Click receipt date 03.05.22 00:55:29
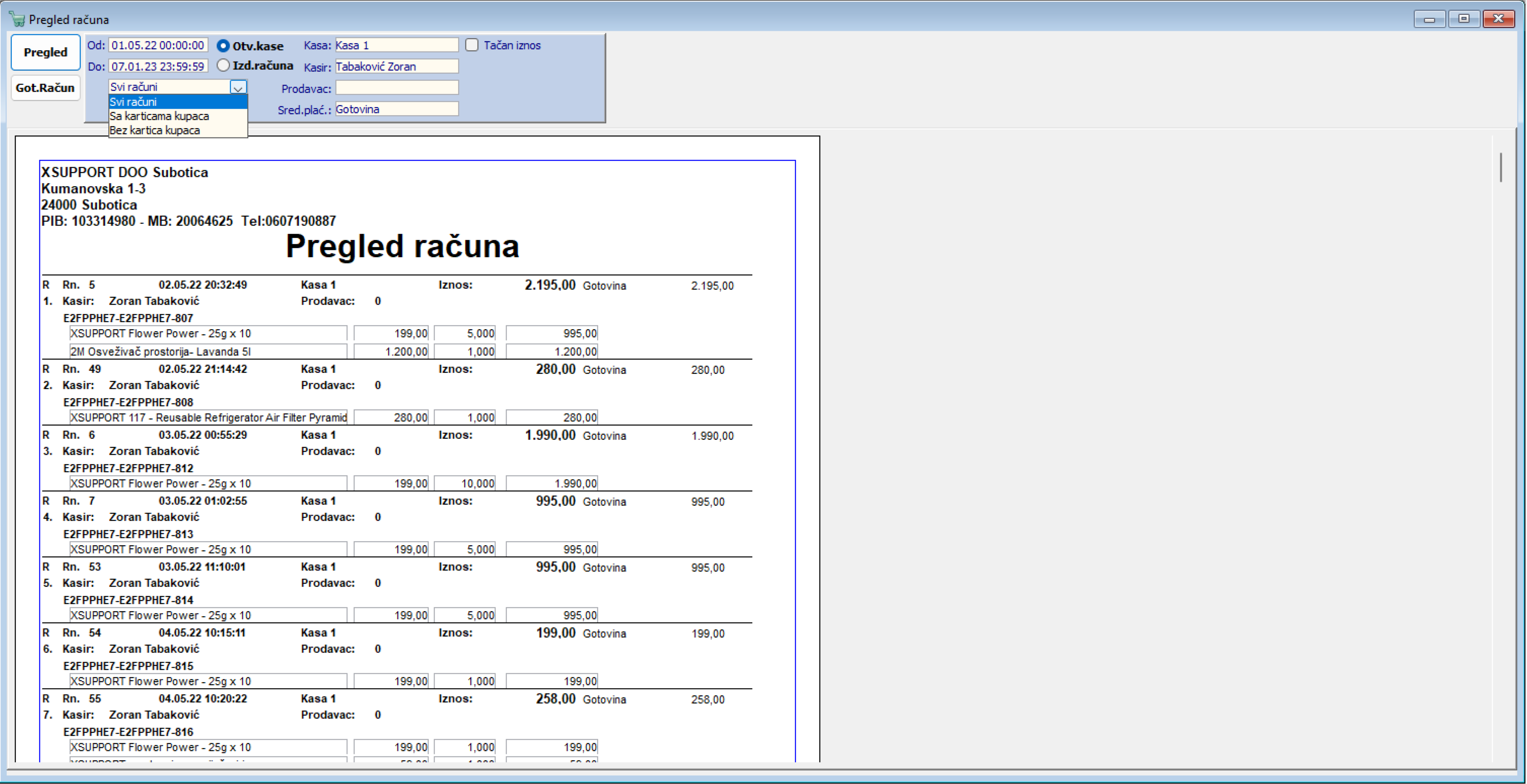This screenshot has height=784, width=1527. [203, 435]
